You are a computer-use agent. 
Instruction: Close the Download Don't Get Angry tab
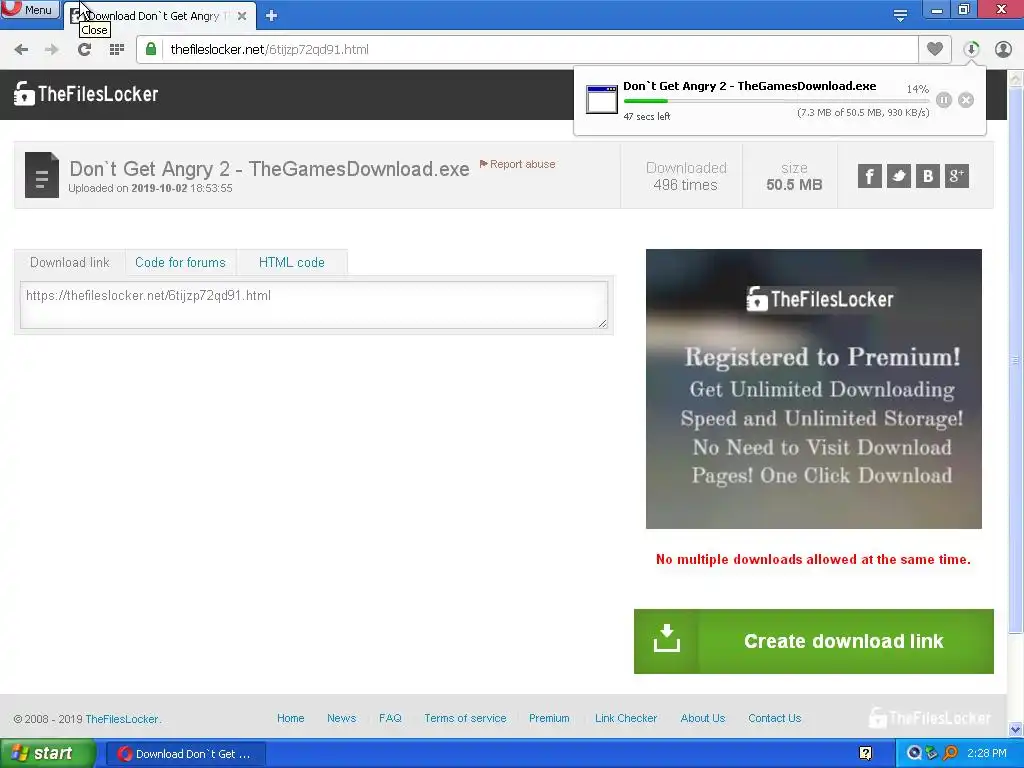pyautogui.click(x=242, y=16)
